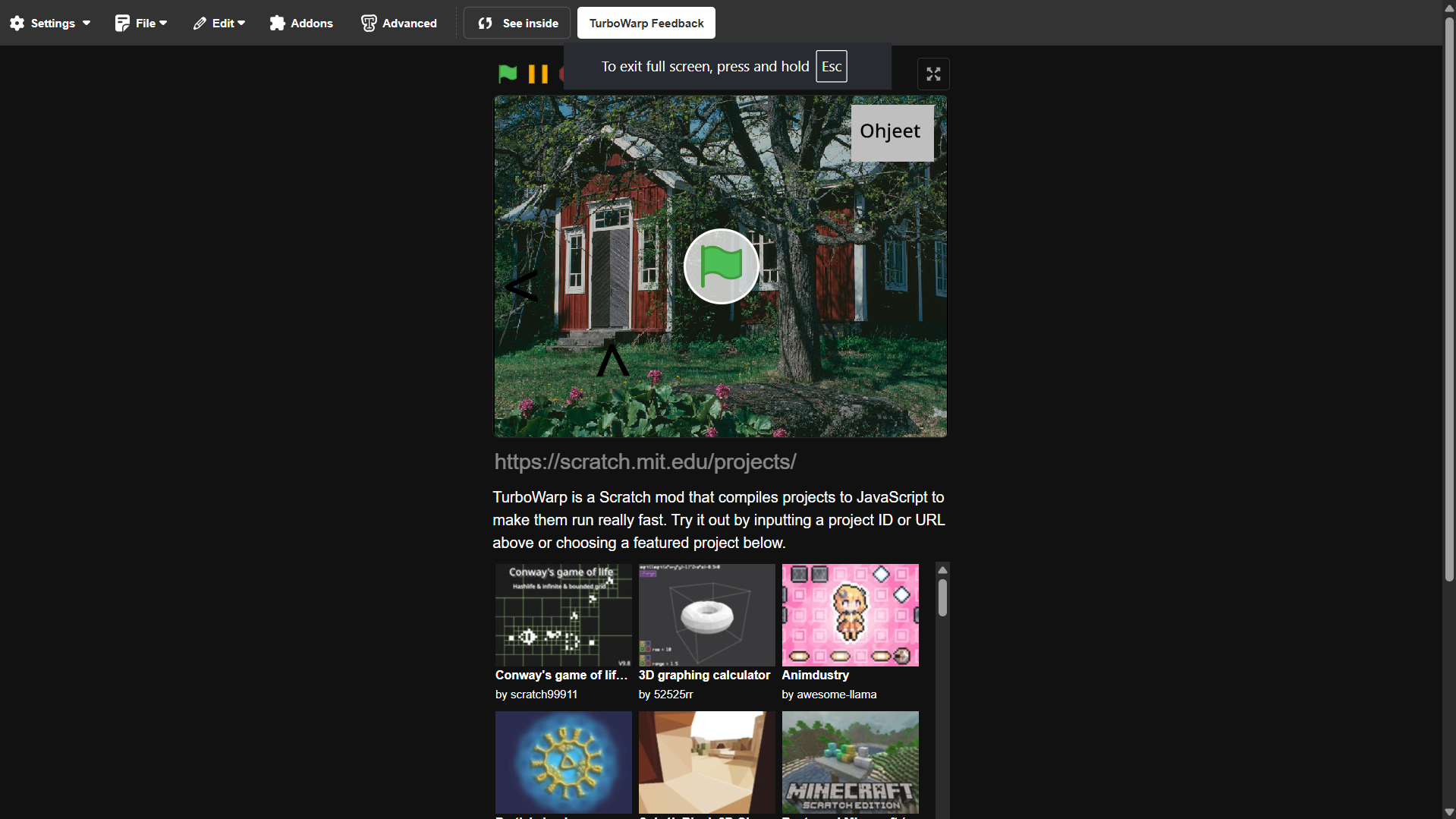The height and width of the screenshot is (819, 1456).
Task: Click the page scrollbar down arrow
Action: pyautogui.click(x=1449, y=812)
